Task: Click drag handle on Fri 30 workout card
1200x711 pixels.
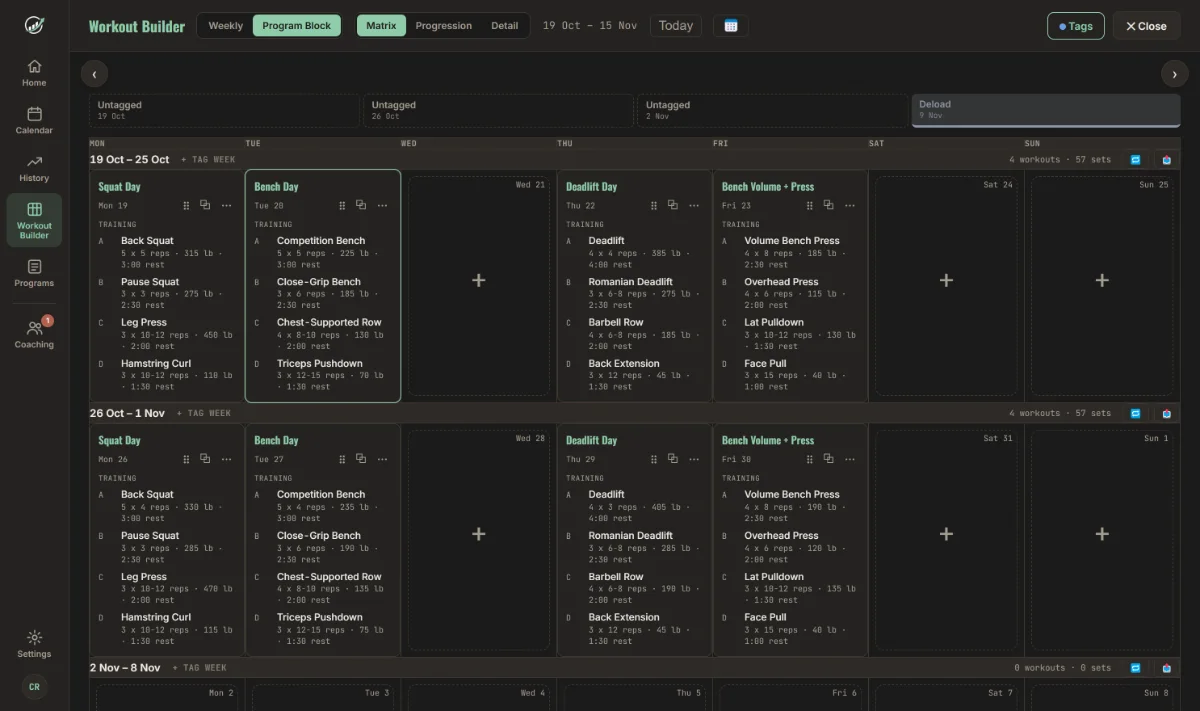Action: tap(810, 459)
